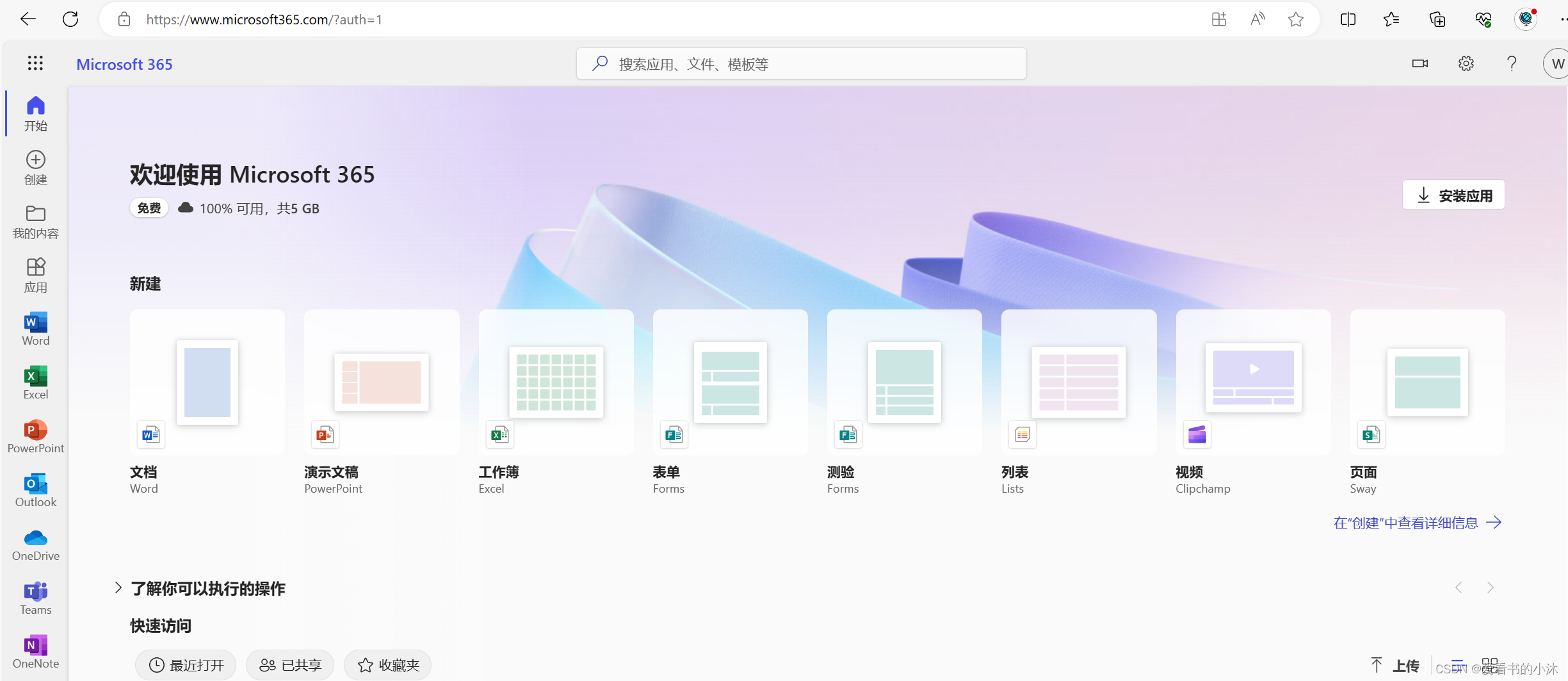Image resolution: width=1568 pixels, height=681 pixels.
Task: Go back with browser back arrow
Action: [x=28, y=19]
